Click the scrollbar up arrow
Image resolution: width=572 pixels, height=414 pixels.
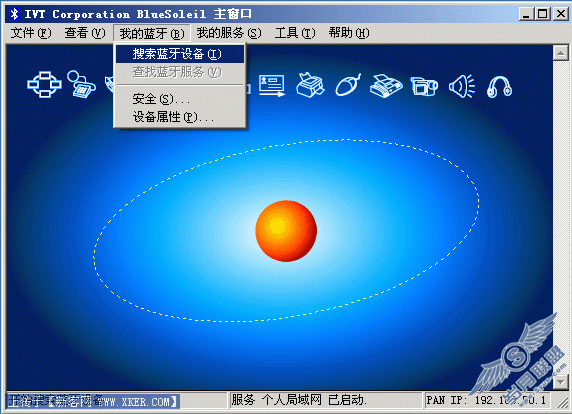point(560,53)
